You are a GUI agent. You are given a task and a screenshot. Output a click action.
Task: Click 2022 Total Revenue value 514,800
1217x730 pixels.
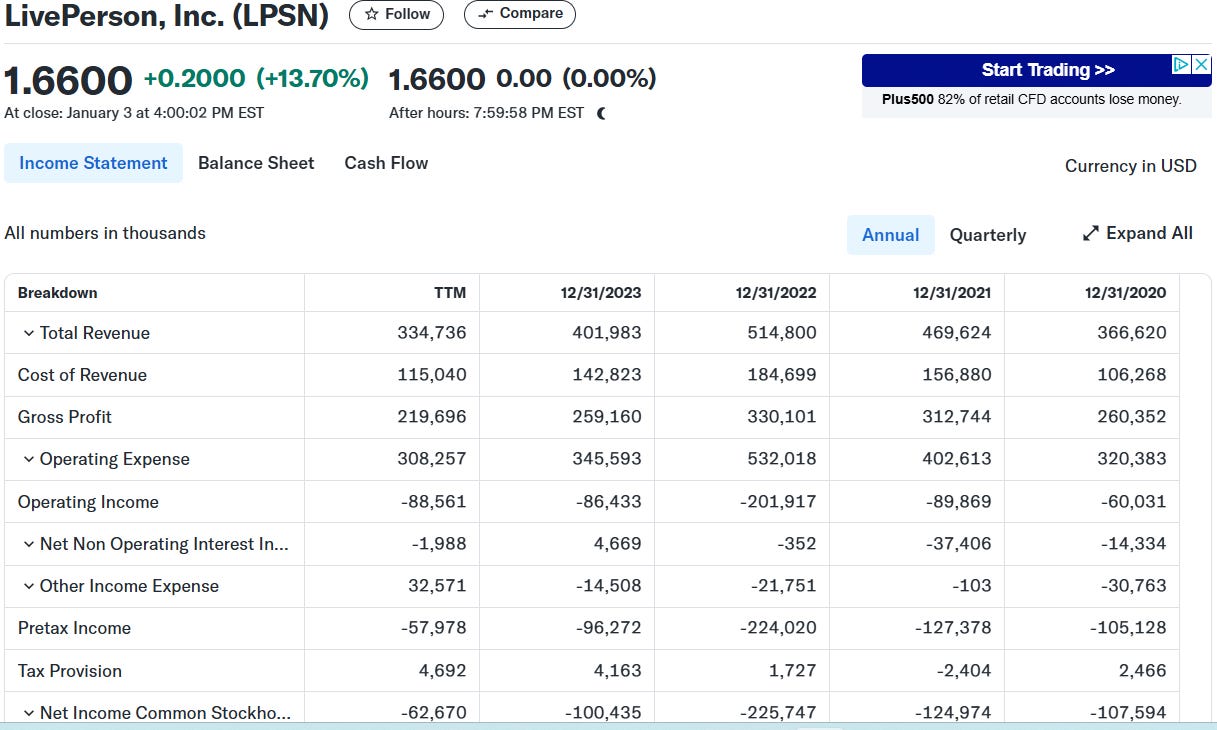782,333
